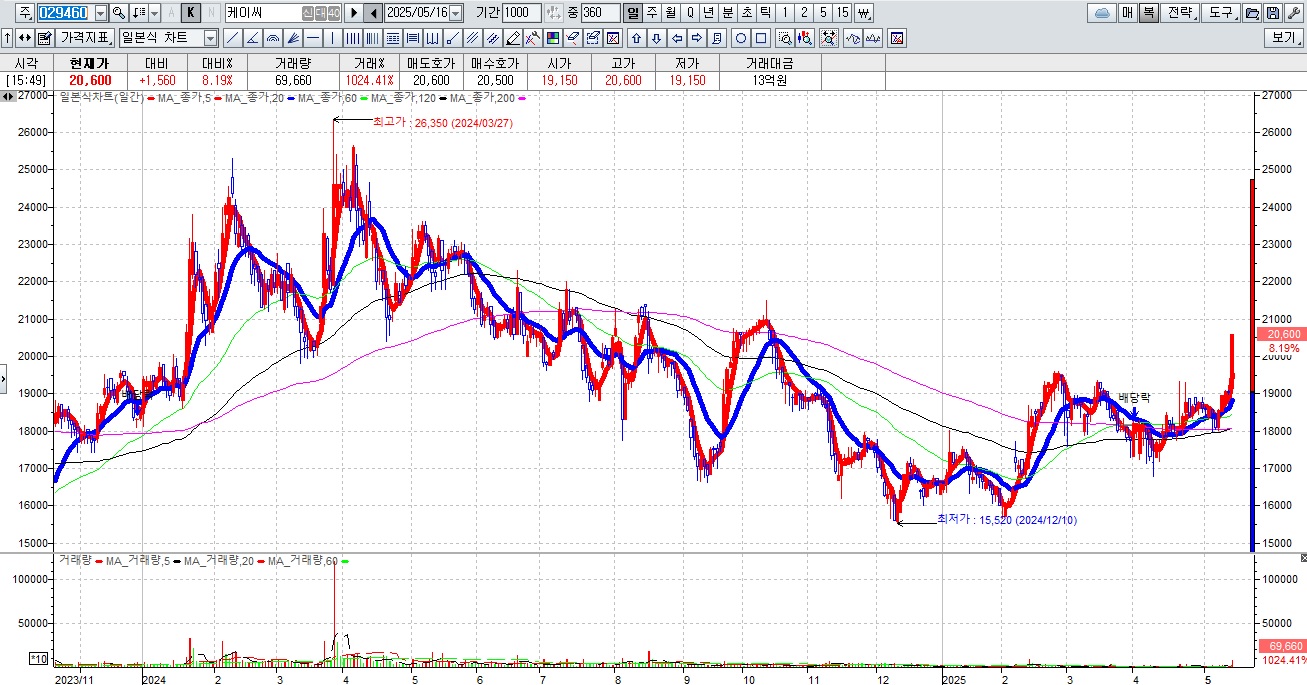
Task: Select the trend line drawing tool
Action: coord(233,38)
